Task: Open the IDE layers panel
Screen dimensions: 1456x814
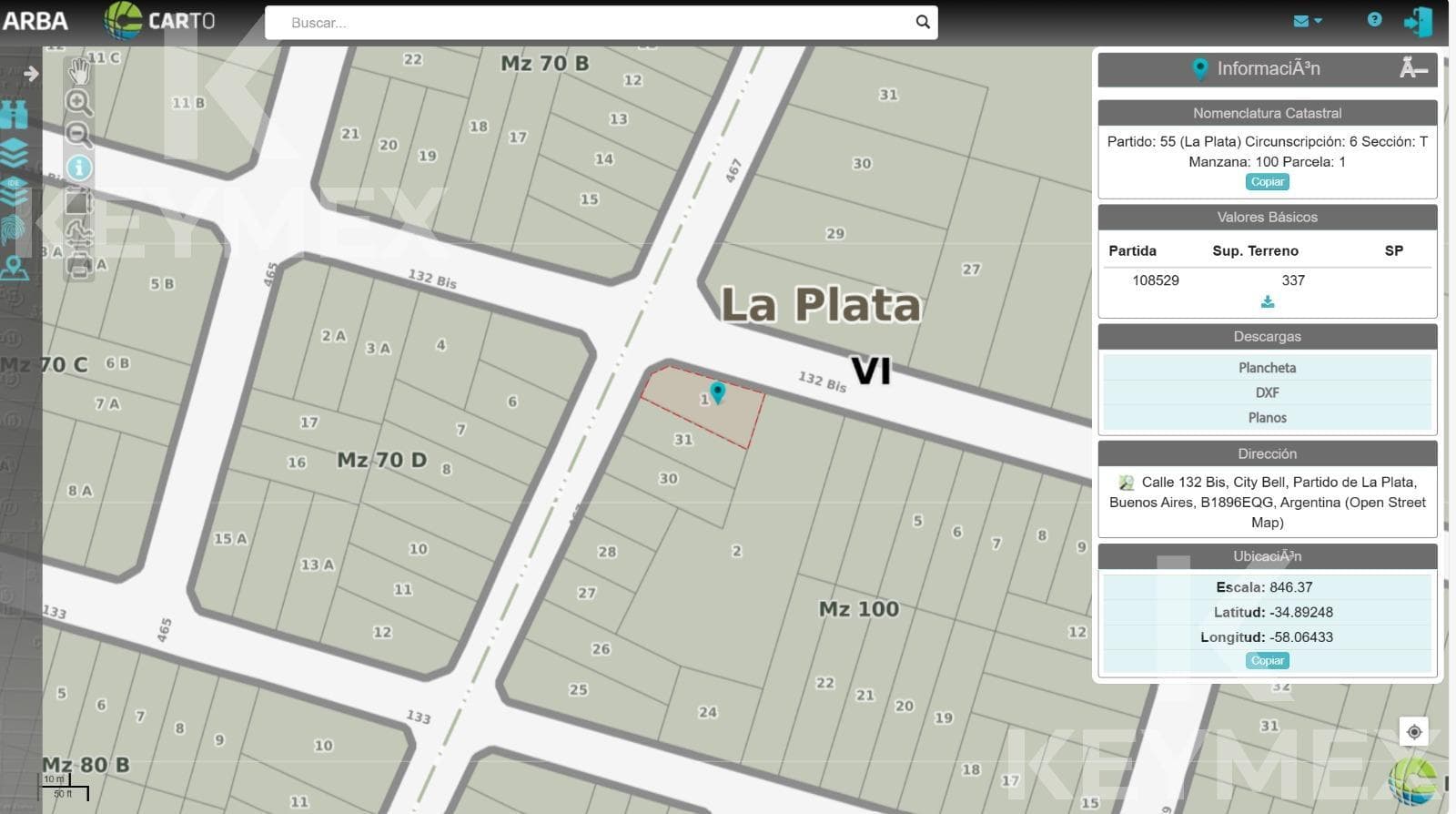Action: (x=15, y=192)
